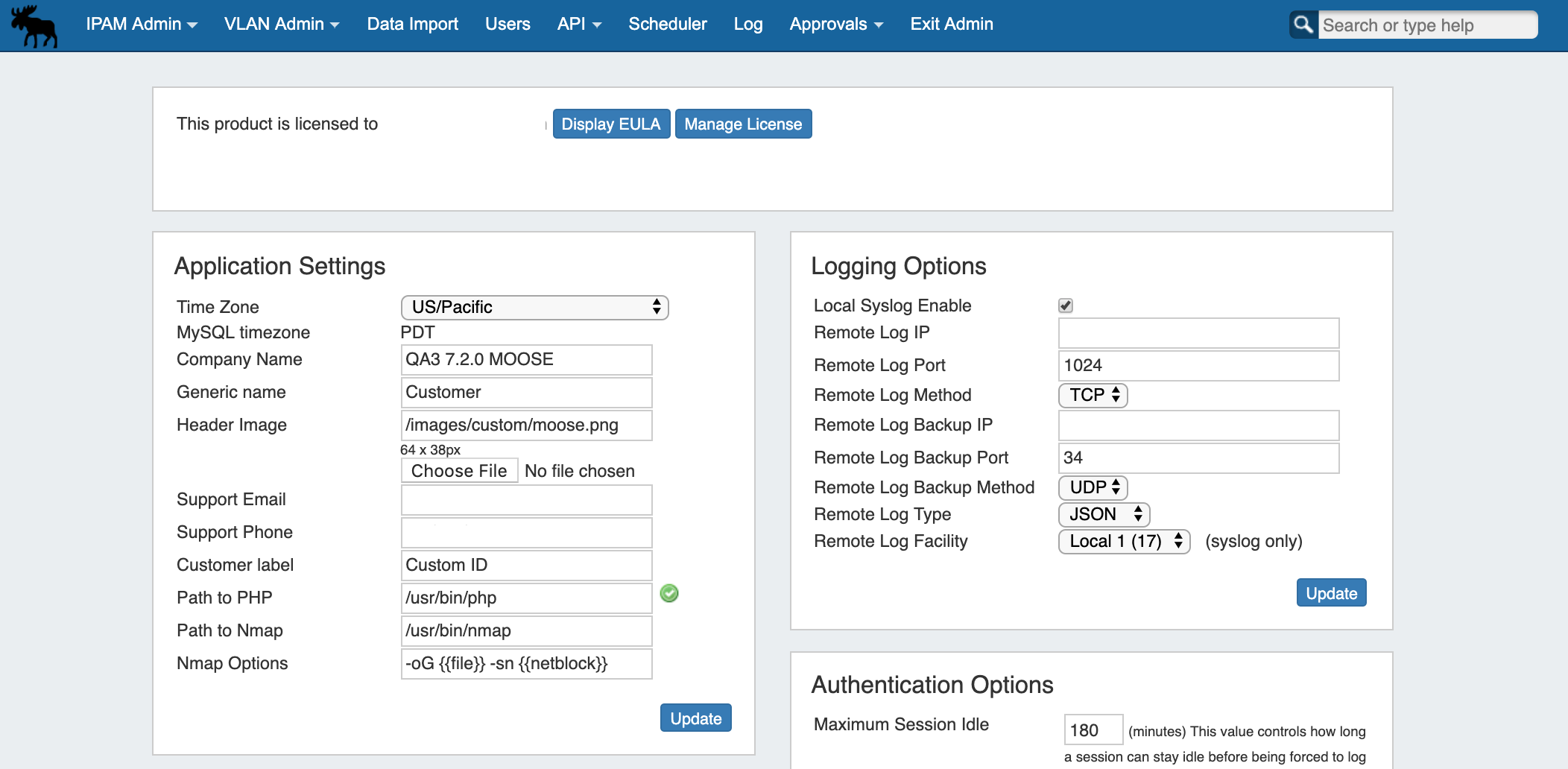Open the IPAM Admin menu

(x=142, y=24)
